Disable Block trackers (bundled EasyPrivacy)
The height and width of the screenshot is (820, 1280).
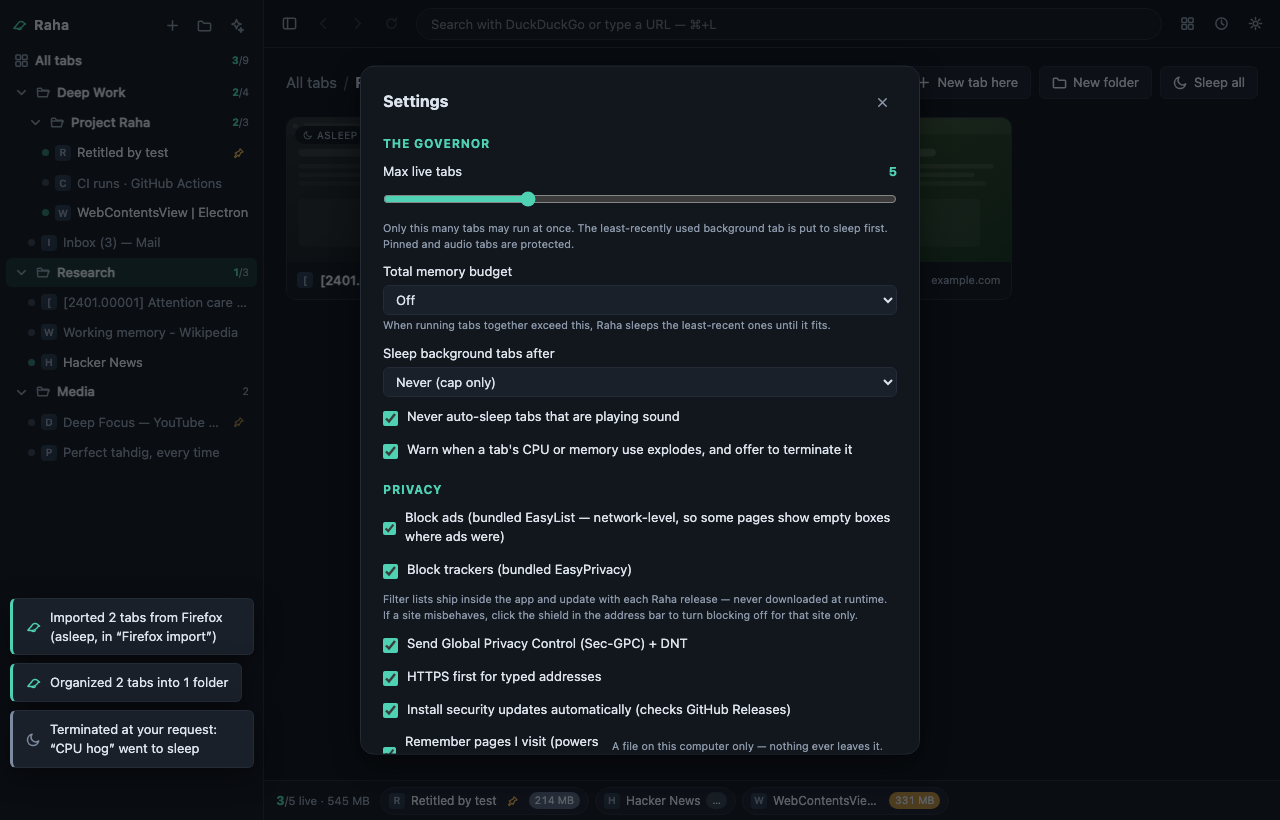(390, 571)
